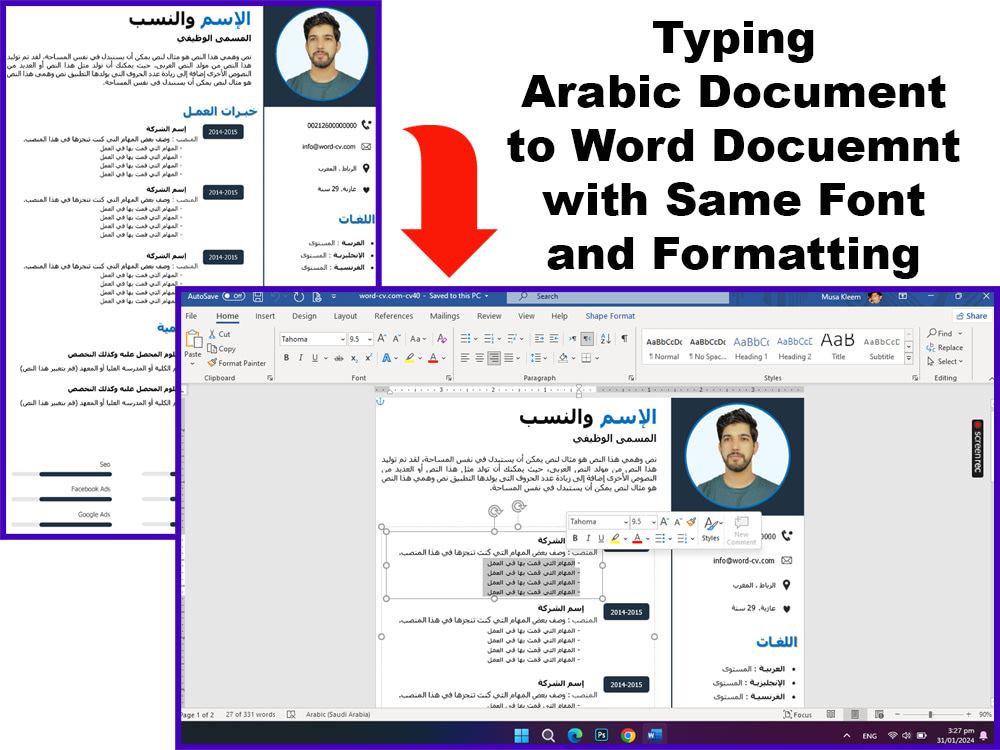Image resolution: width=1000 pixels, height=750 pixels.
Task: Toggle Bold in the floating mini toolbar
Action: 576,538
